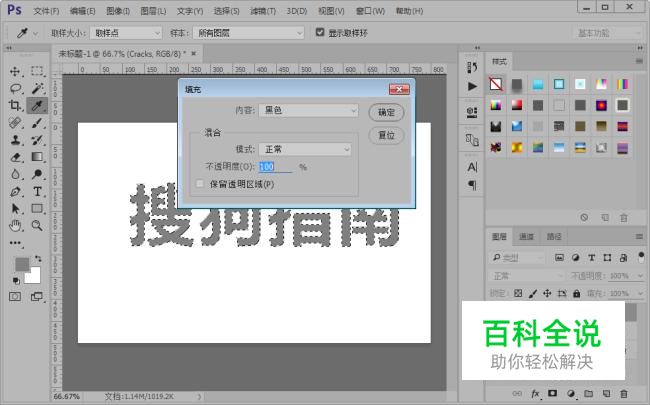Image resolution: width=650 pixels, height=405 pixels.
Task: Switch to the 通道 tab
Action: (526, 237)
